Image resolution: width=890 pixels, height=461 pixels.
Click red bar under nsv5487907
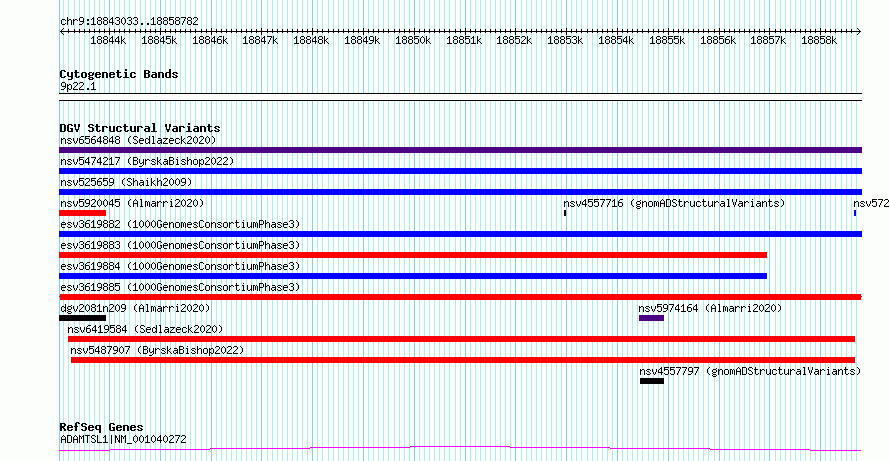463,360
